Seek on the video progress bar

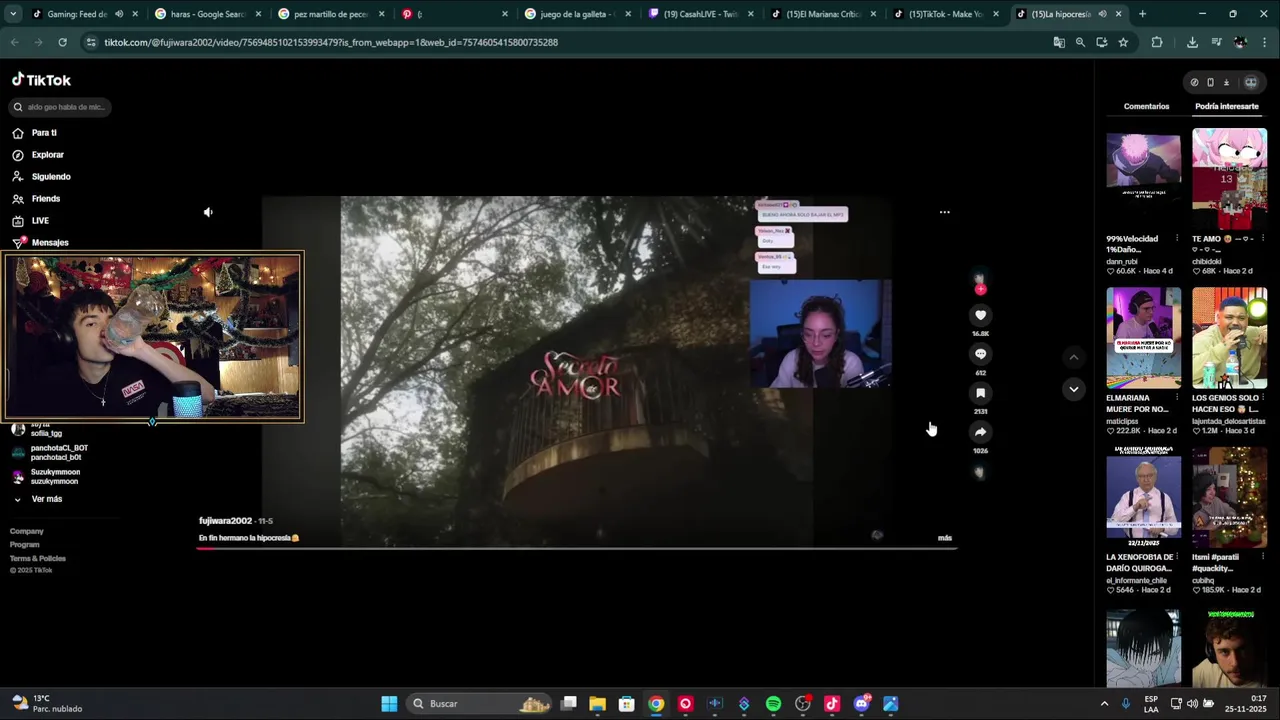coord(576,548)
